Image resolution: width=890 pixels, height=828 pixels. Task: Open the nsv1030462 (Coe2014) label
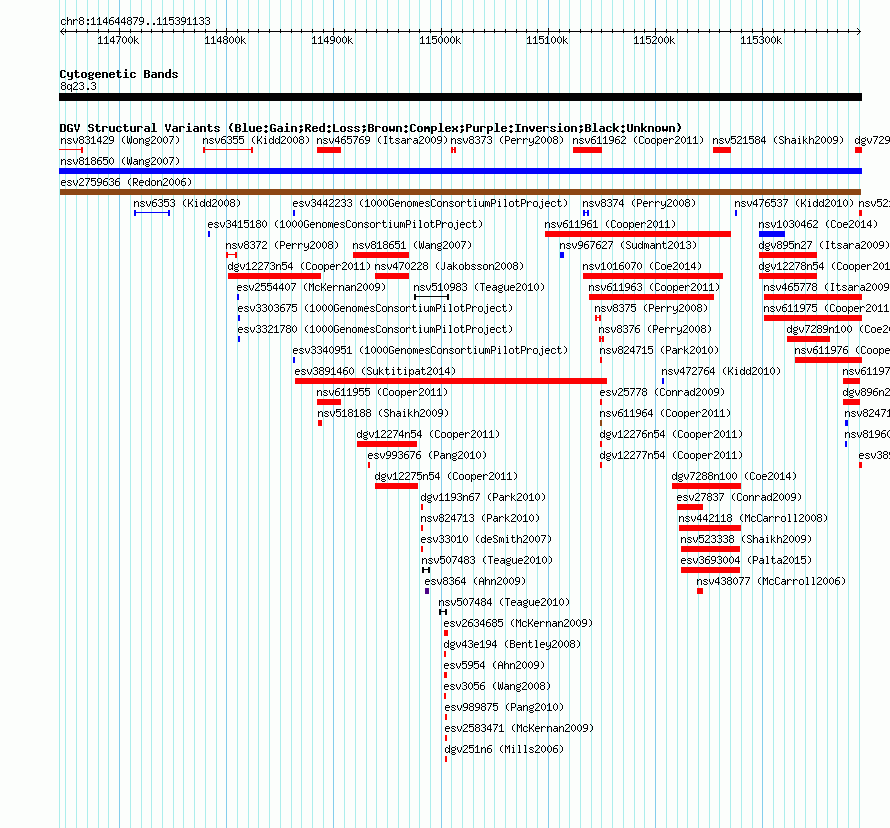pos(818,224)
